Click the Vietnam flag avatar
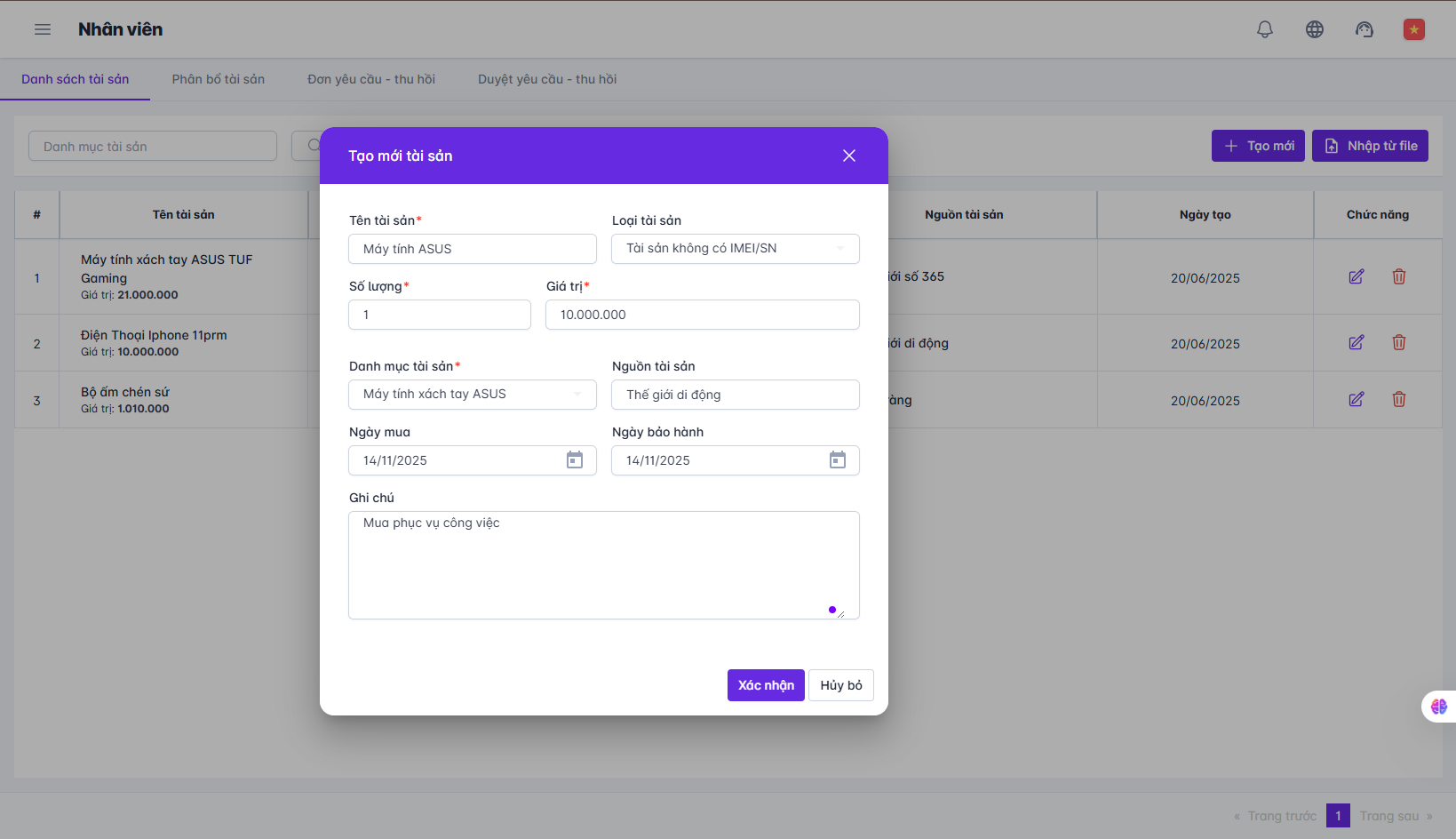Viewport: 1456px width, 839px height. pos(1413,29)
